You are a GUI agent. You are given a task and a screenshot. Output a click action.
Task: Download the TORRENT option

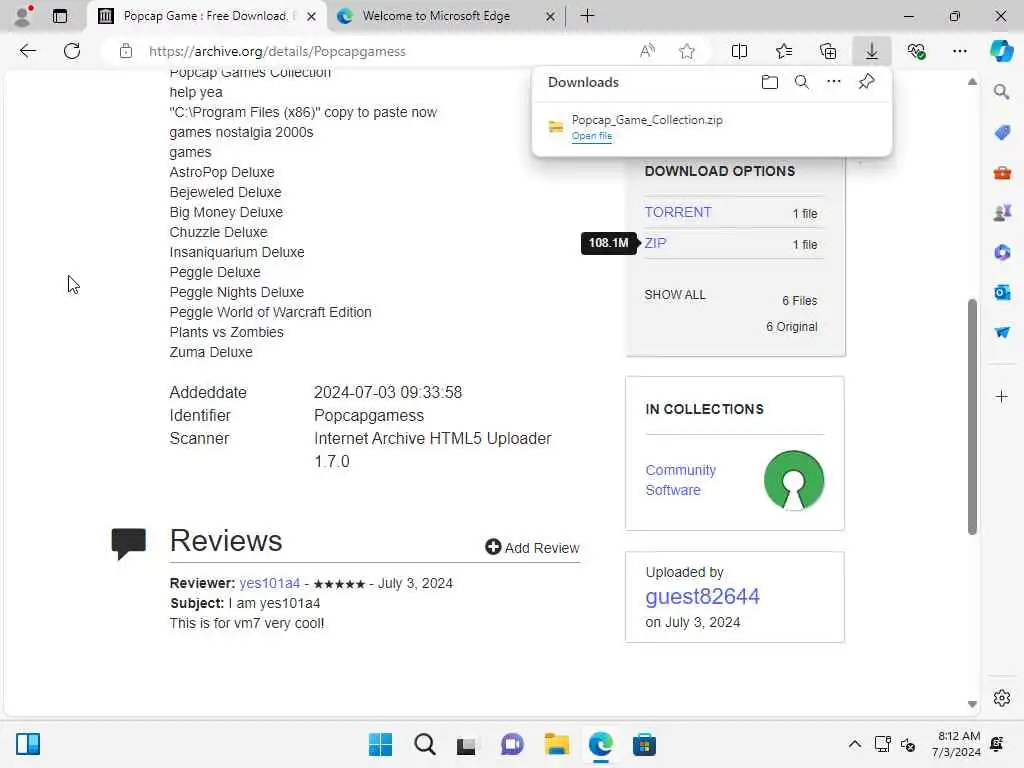point(678,212)
